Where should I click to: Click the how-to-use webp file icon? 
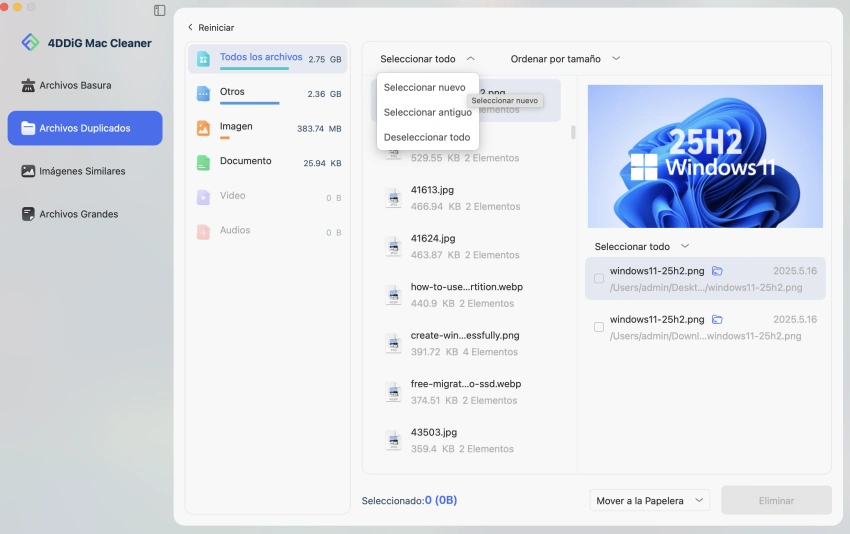coord(394,295)
